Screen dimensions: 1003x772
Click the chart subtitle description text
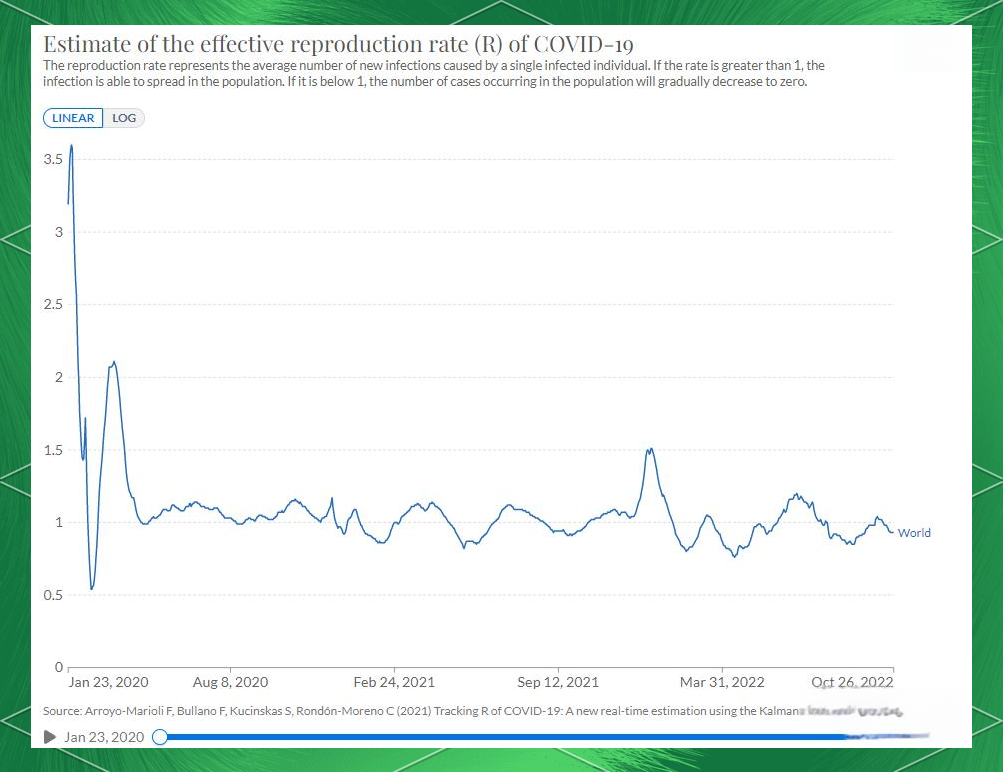tap(430, 73)
